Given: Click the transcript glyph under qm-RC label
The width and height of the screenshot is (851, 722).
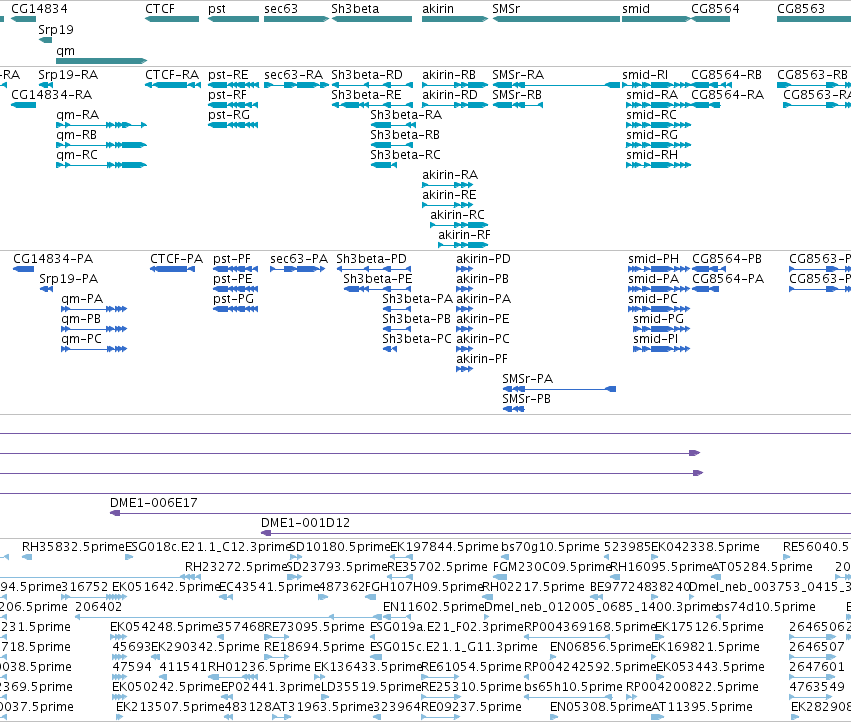Looking at the screenshot, I should click(101, 165).
